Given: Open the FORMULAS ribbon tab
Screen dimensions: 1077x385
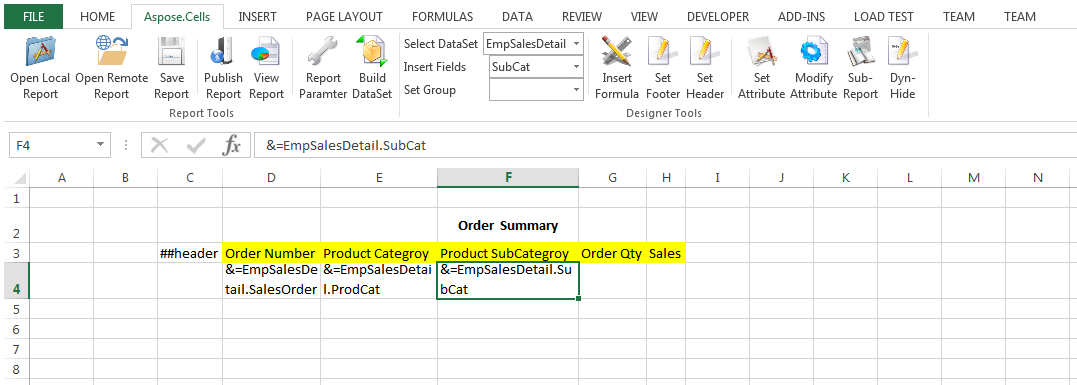Looking at the screenshot, I should tap(442, 16).
